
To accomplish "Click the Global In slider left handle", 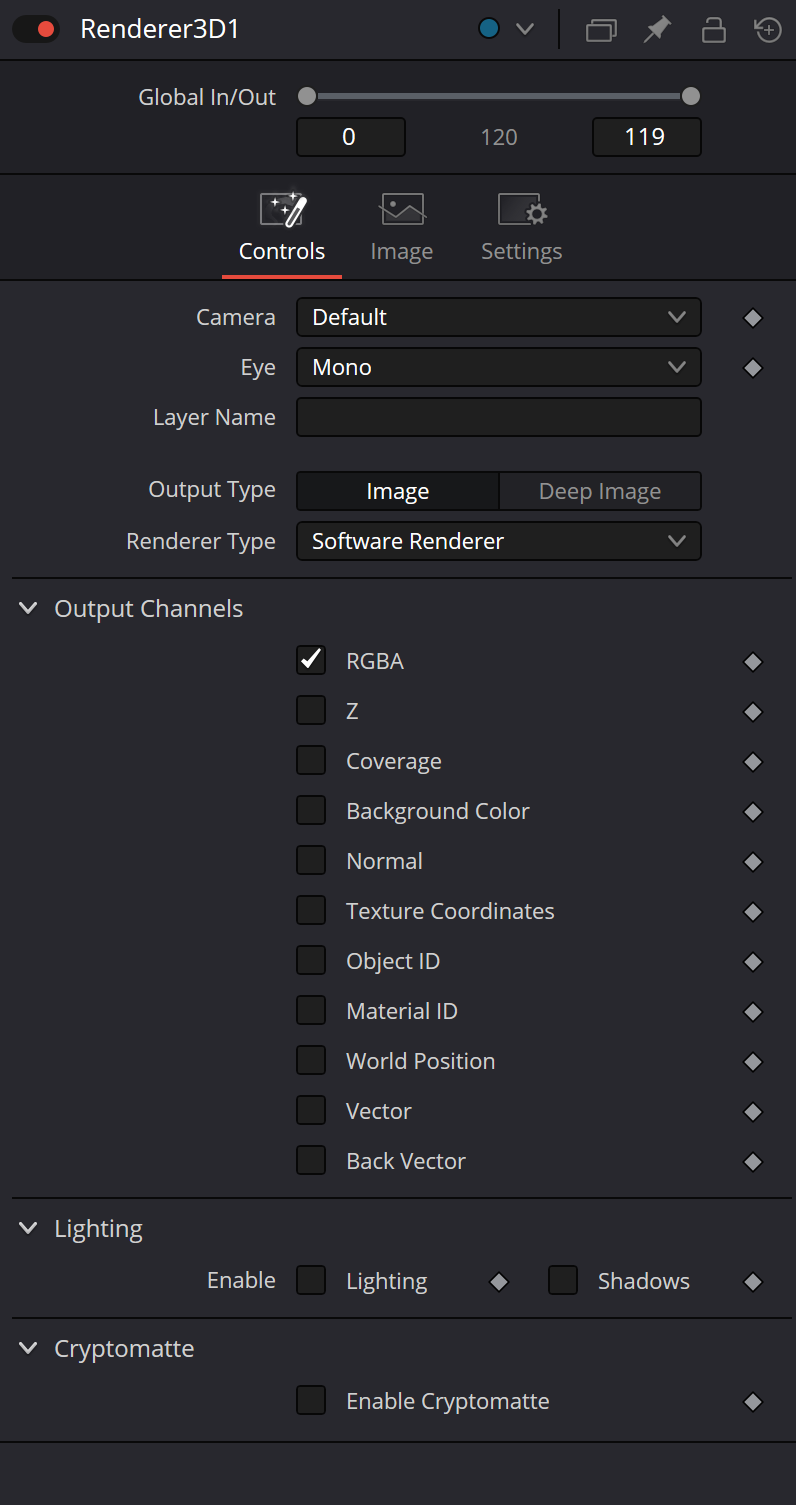I will click(307, 97).
